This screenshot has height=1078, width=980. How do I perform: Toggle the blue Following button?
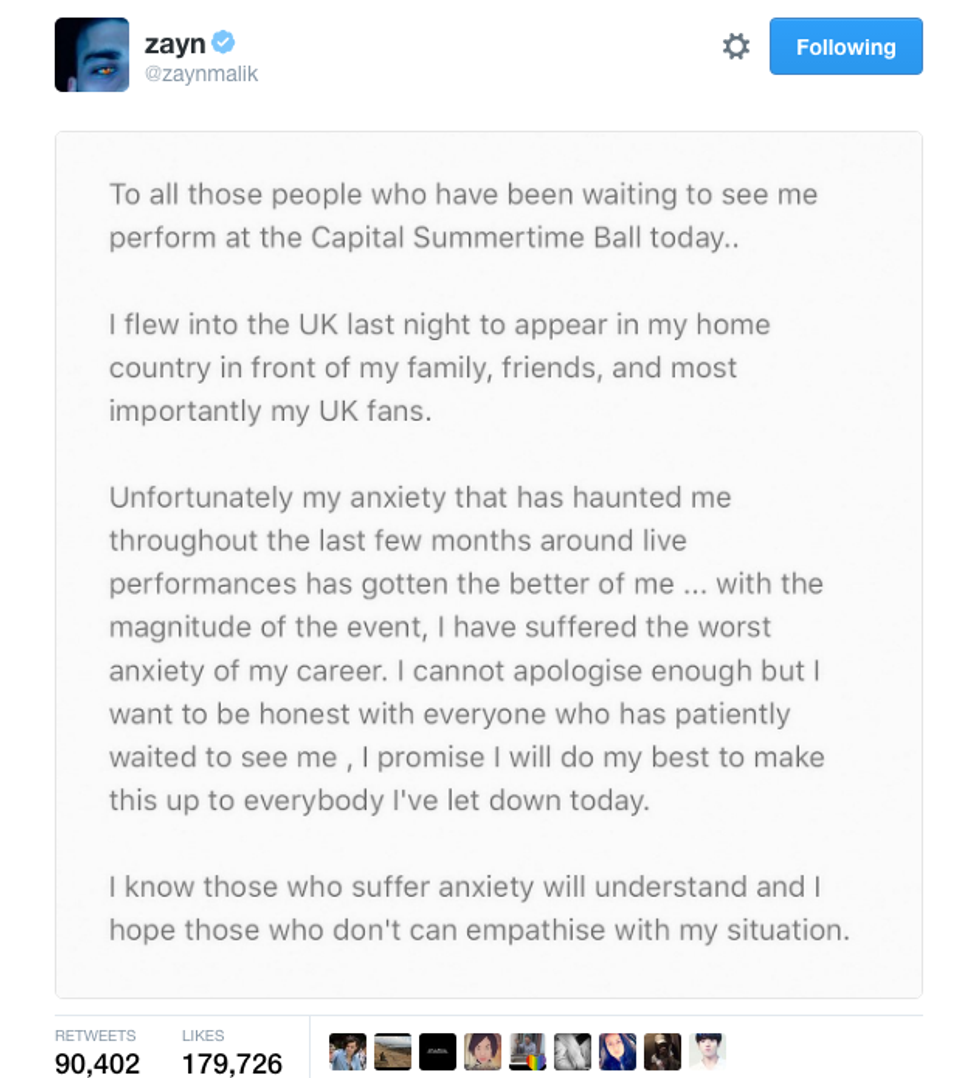click(845, 46)
